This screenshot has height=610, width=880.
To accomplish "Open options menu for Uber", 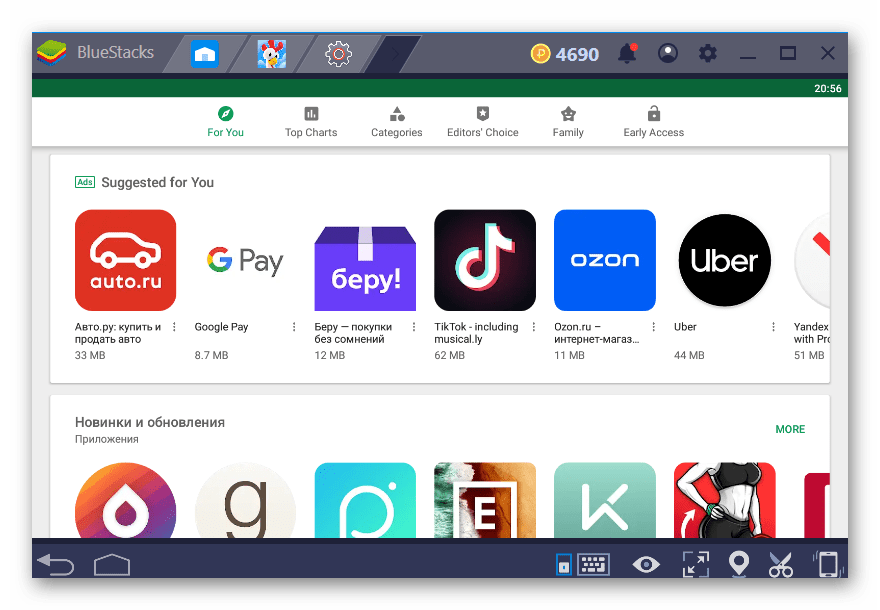I will click(773, 327).
